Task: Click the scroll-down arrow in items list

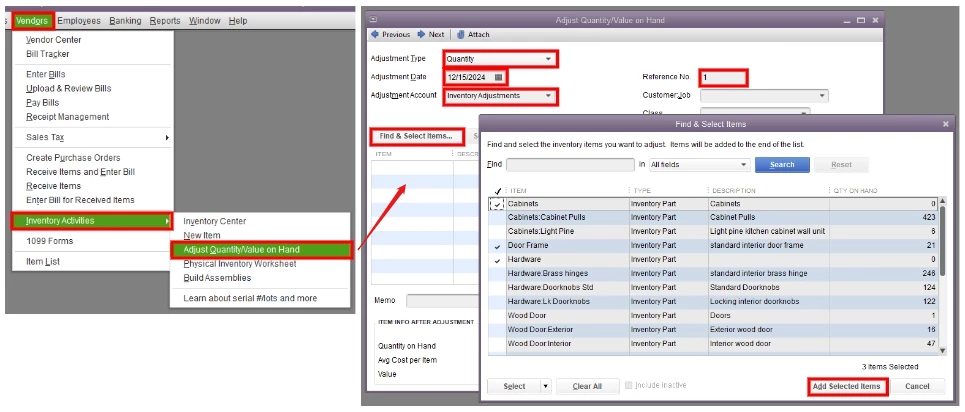Action: point(942,350)
